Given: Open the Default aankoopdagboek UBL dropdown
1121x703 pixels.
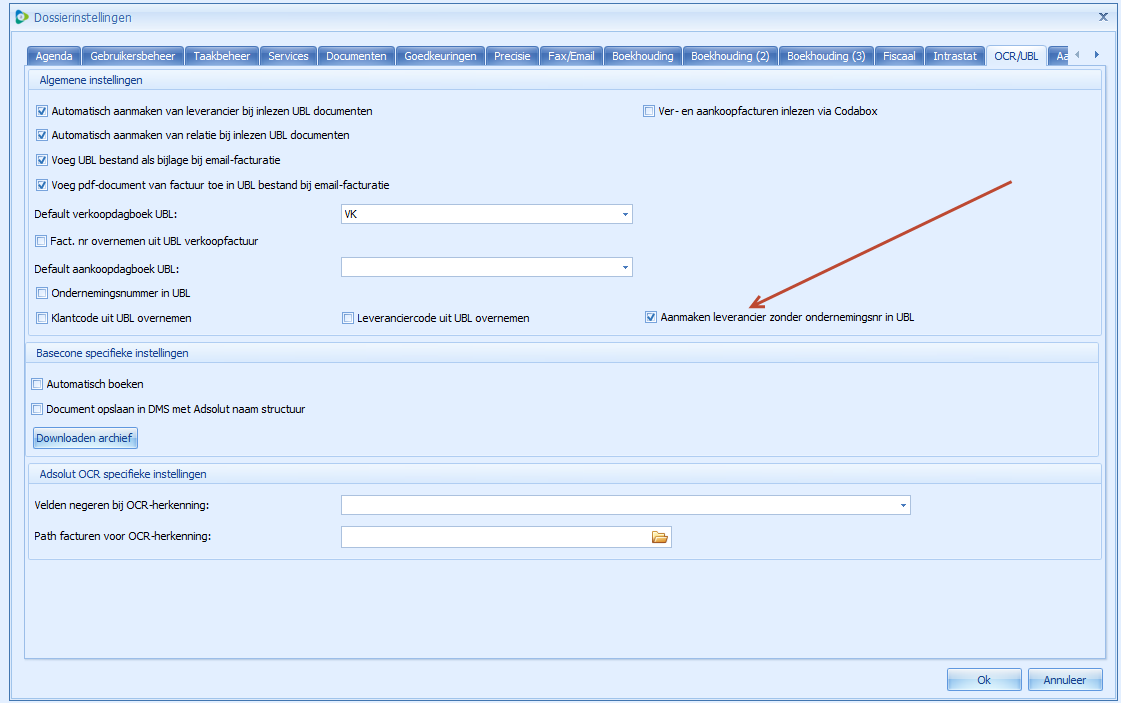Looking at the screenshot, I should coord(625,267).
